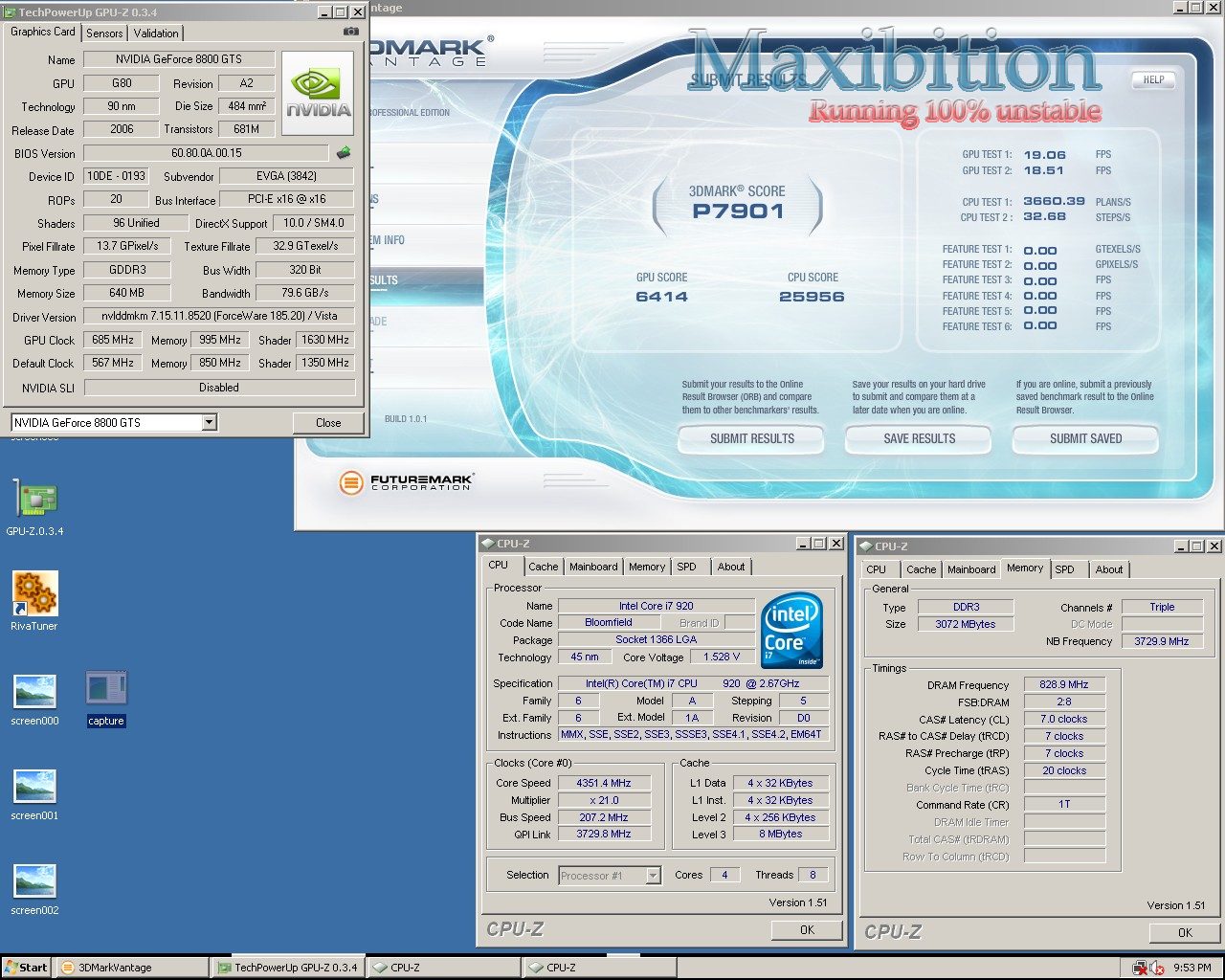Image resolution: width=1225 pixels, height=980 pixels.
Task: Expand the Processor #1 selection dropdown
Action: (x=653, y=876)
